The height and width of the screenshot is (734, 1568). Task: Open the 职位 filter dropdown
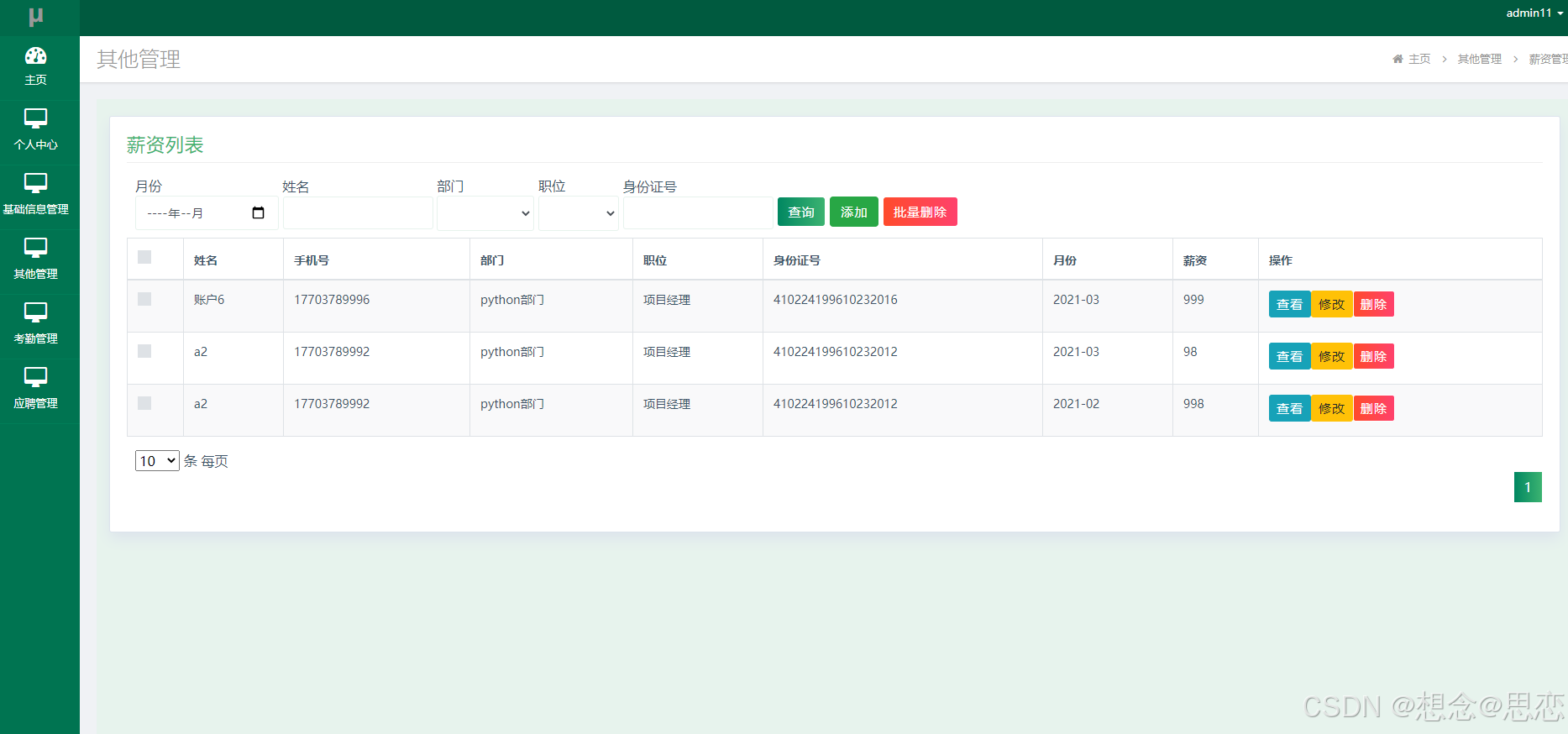tap(579, 213)
